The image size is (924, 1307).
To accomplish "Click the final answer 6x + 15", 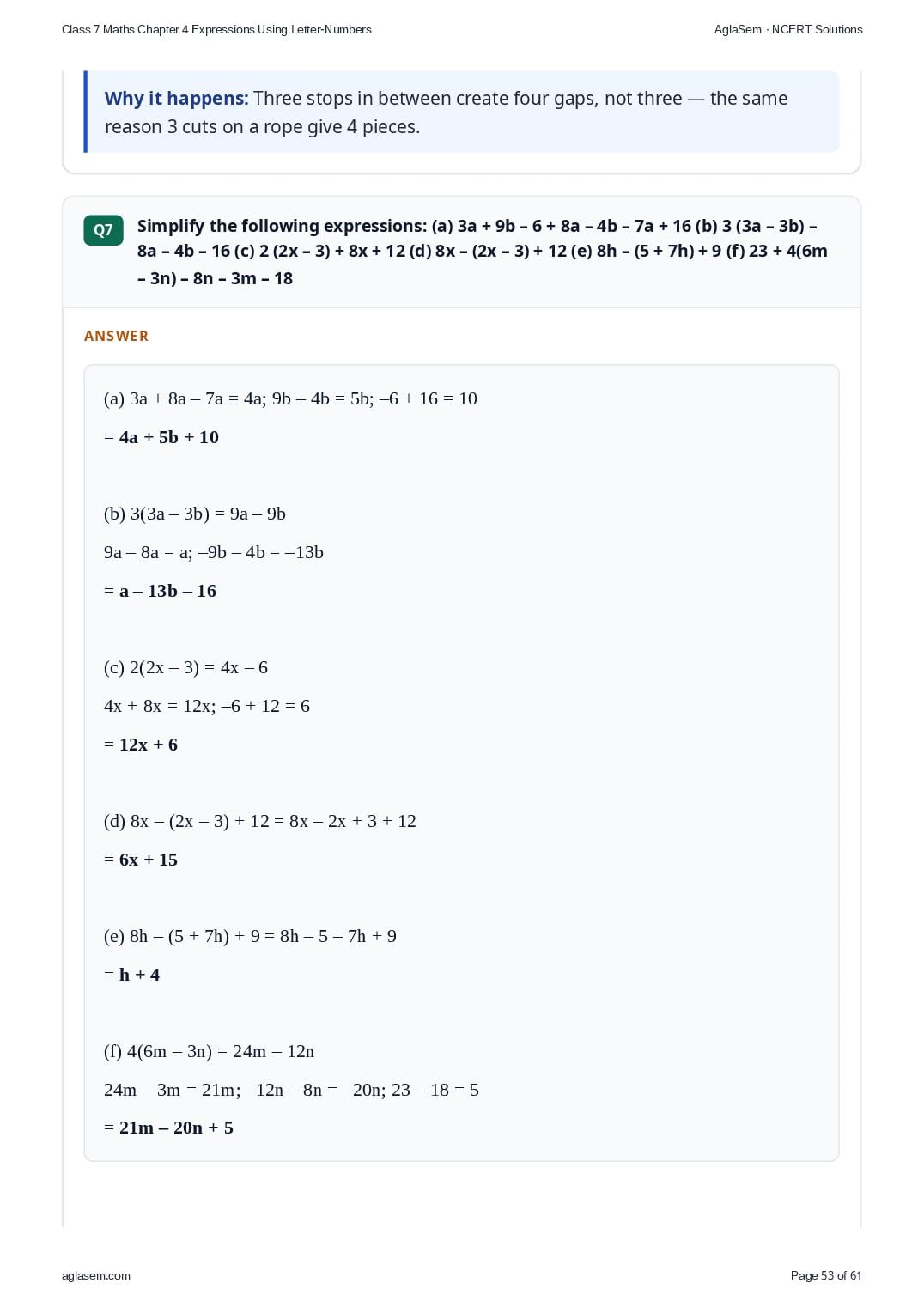I will pos(149,860).
